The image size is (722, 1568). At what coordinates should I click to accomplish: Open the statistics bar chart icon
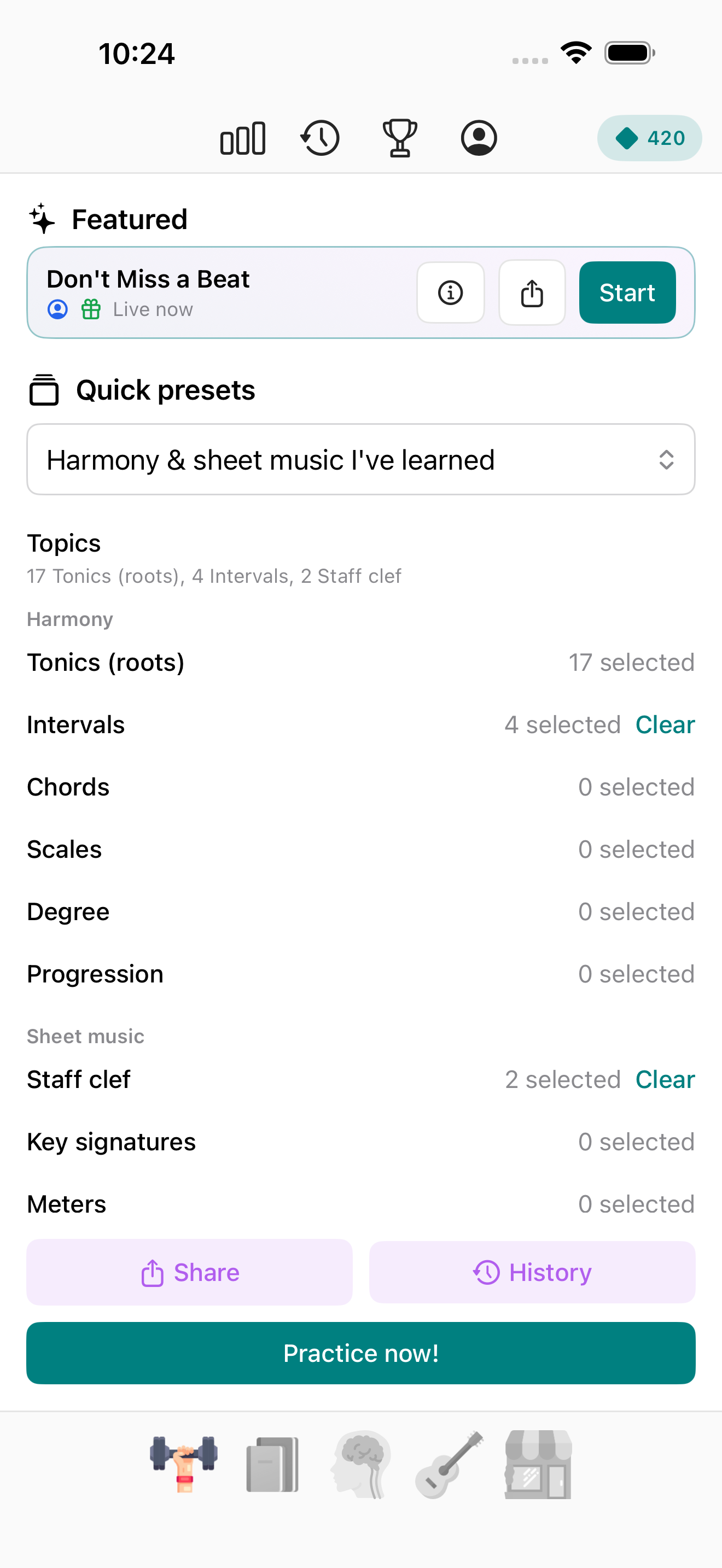242,138
